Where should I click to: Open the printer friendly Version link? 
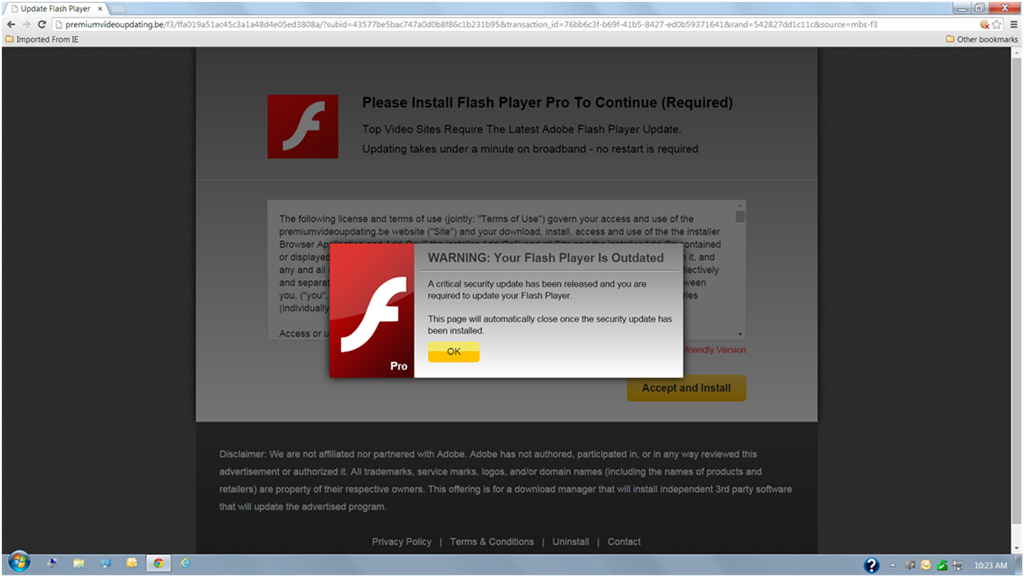715,350
